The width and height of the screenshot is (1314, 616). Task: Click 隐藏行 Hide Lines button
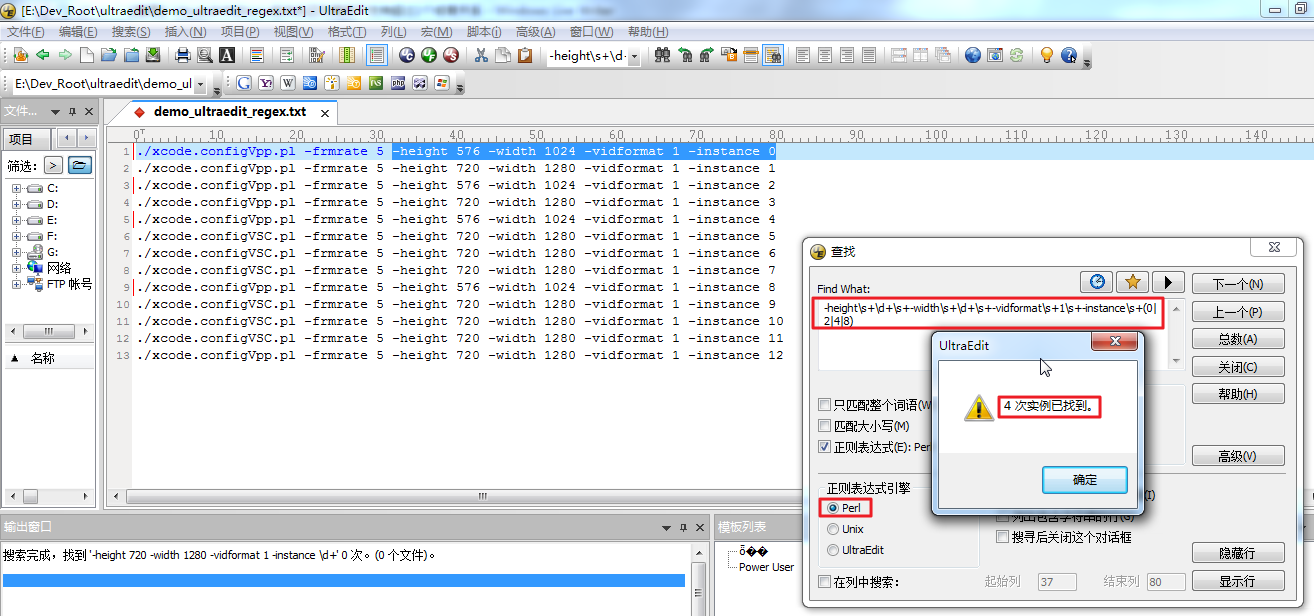1238,553
